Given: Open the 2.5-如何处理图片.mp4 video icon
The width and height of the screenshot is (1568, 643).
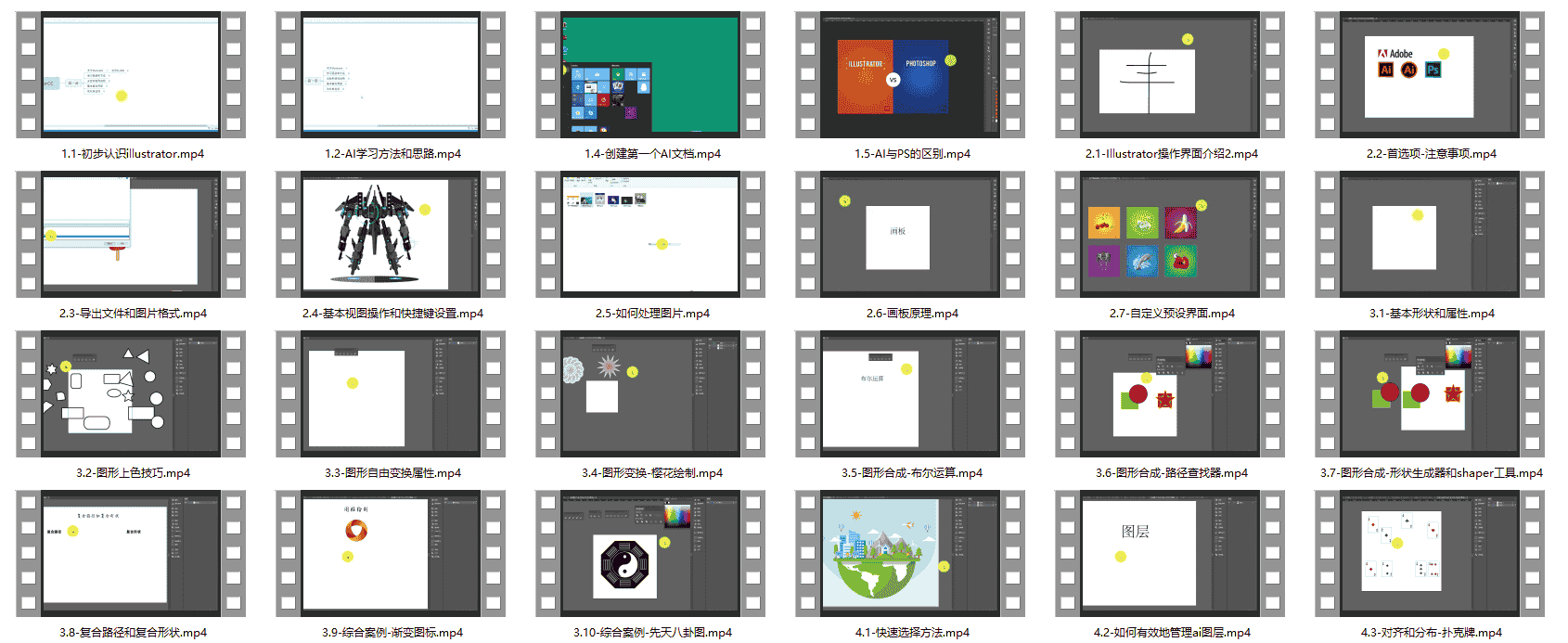Looking at the screenshot, I should [650, 235].
